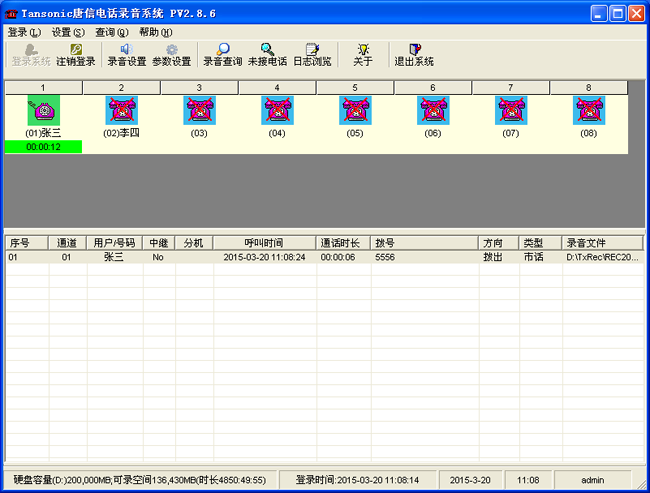This screenshot has height=493, width=650.
Task: Show 未接电话 missed calls
Action: [x=267, y=54]
